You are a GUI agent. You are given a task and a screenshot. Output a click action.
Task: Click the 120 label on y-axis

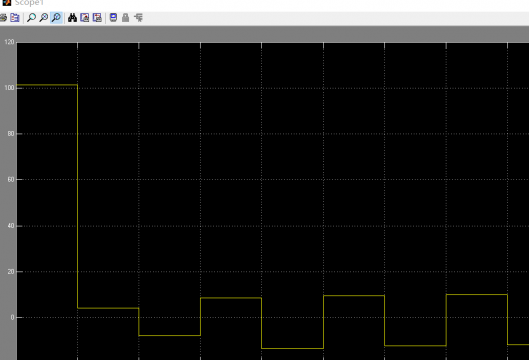[x=9, y=42]
